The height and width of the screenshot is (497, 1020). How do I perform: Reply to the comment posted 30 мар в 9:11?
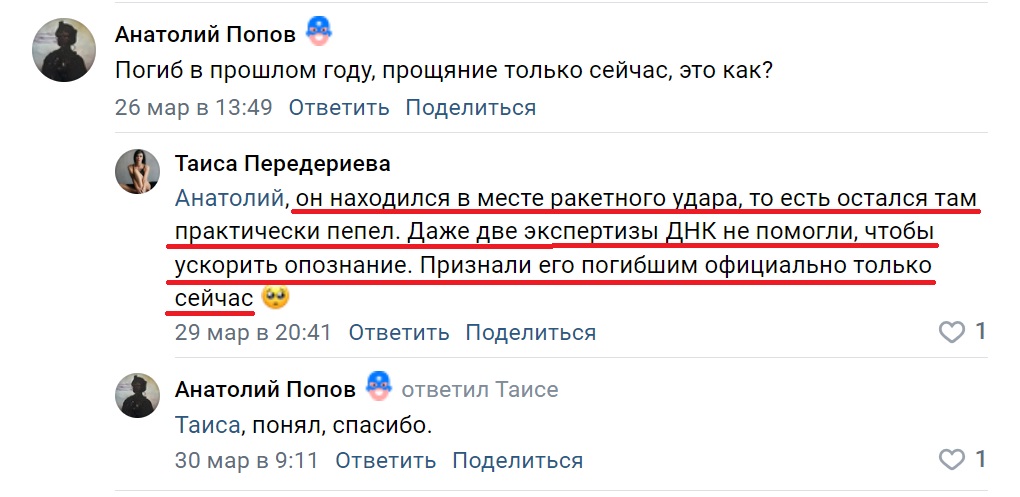[x=385, y=460]
